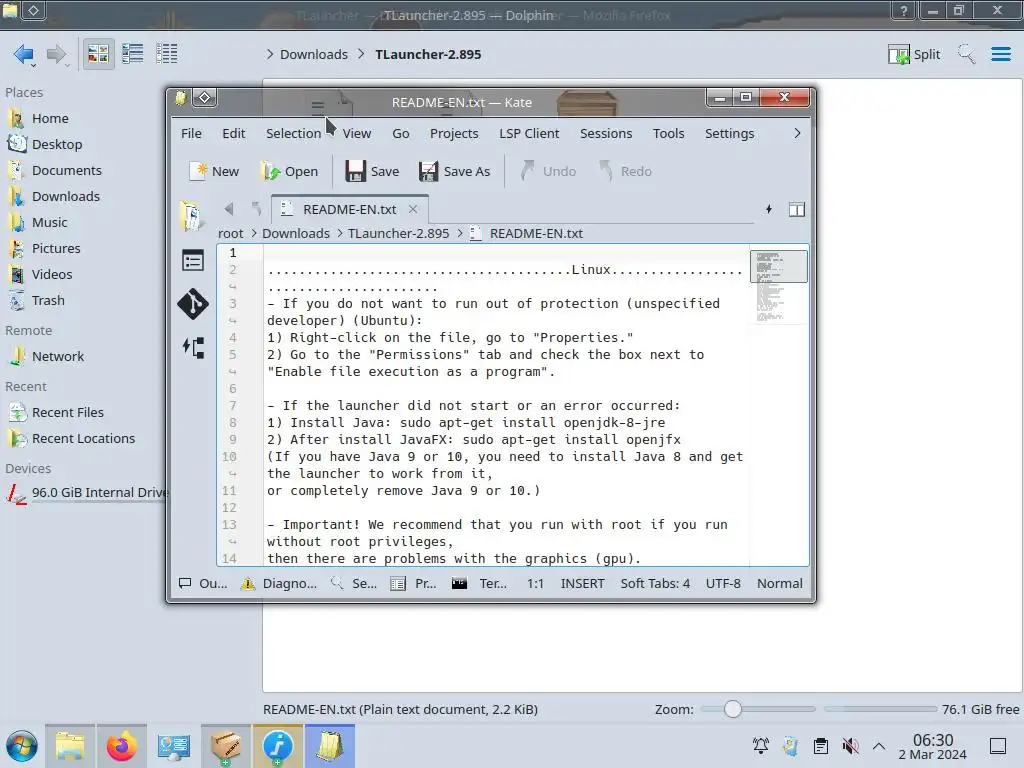Open Kate's Settings menu

click(x=729, y=133)
